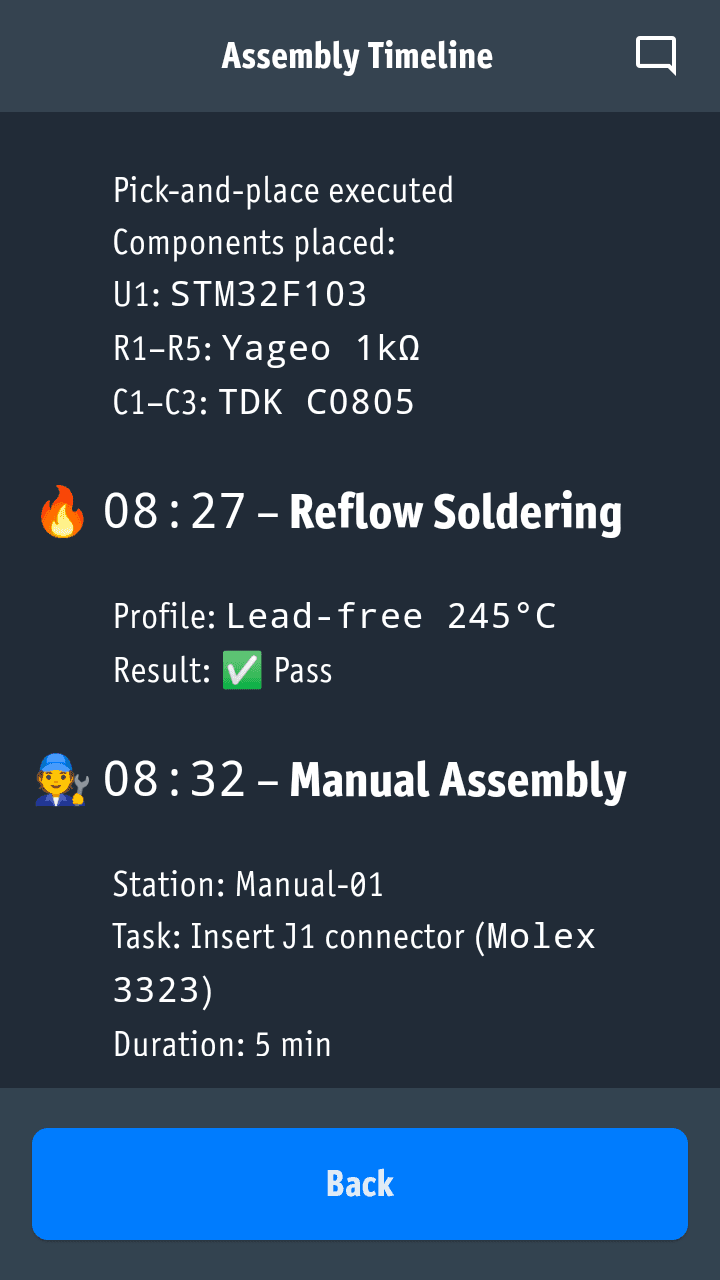This screenshot has width=720, height=1280.
Task: Click the Duration: 5 min line
Action: click(222, 1044)
